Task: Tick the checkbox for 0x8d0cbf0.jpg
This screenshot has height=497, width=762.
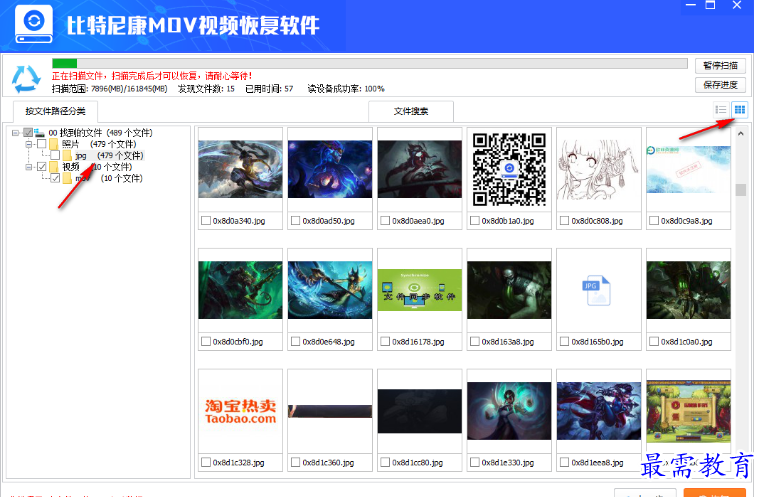Action: 206,342
